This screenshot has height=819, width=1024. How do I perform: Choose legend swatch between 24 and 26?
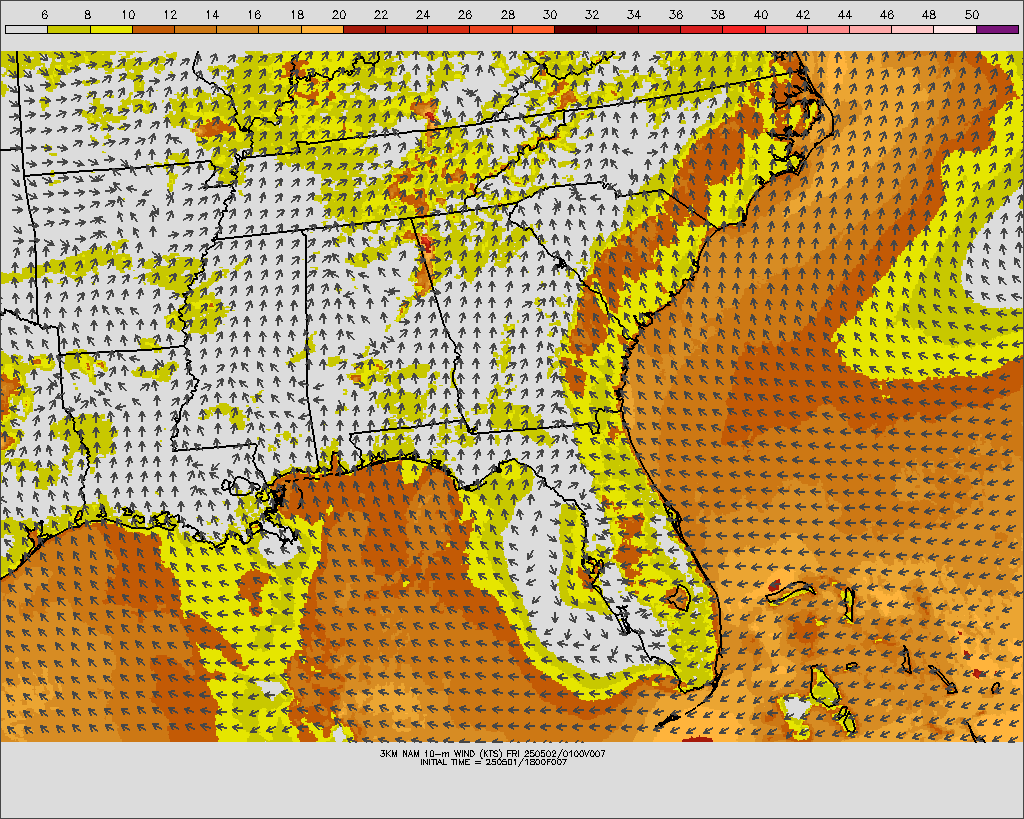click(x=449, y=29)
